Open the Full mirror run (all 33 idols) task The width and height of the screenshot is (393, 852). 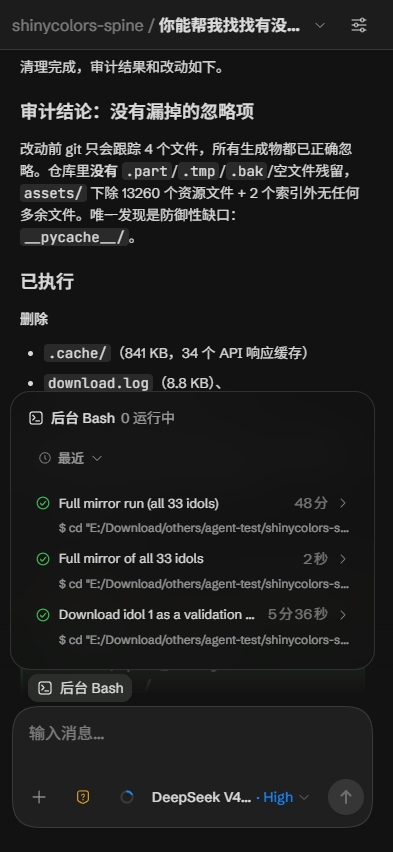tap(192, 514)
